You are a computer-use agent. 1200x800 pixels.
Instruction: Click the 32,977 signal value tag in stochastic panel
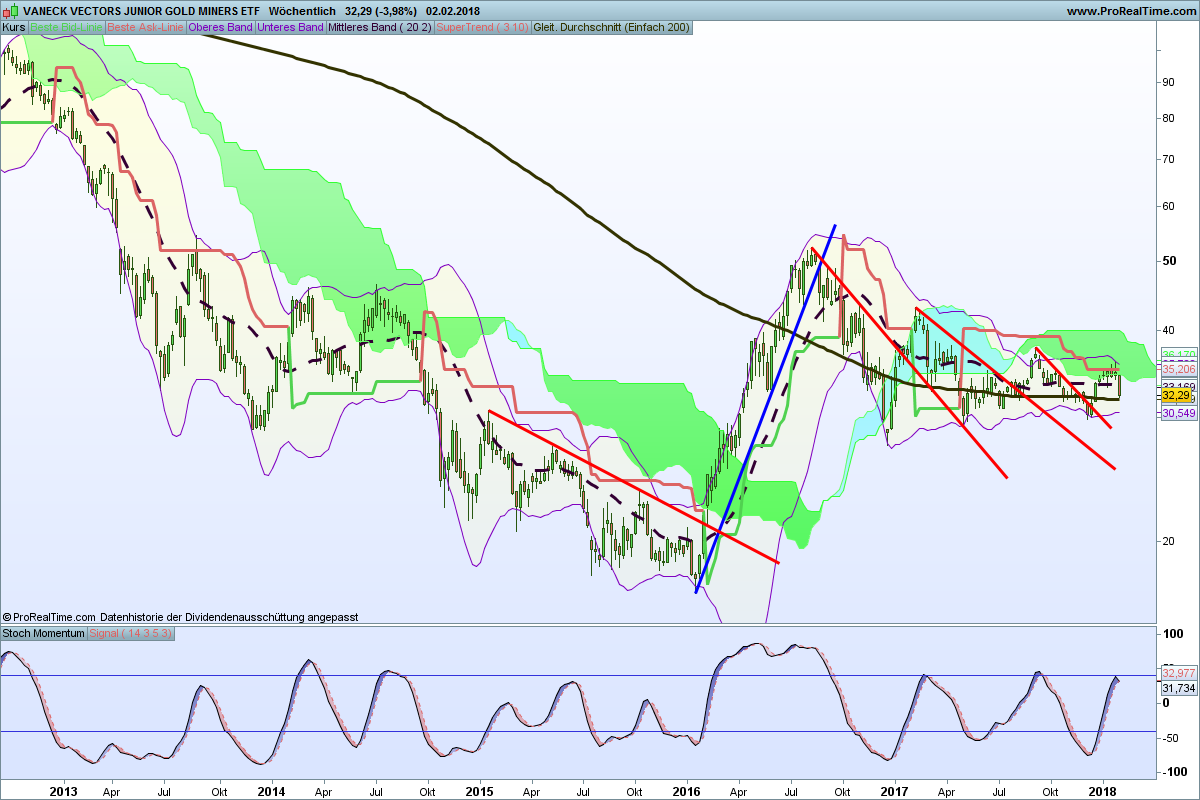pyautogui.click(x=1179, y=673)
